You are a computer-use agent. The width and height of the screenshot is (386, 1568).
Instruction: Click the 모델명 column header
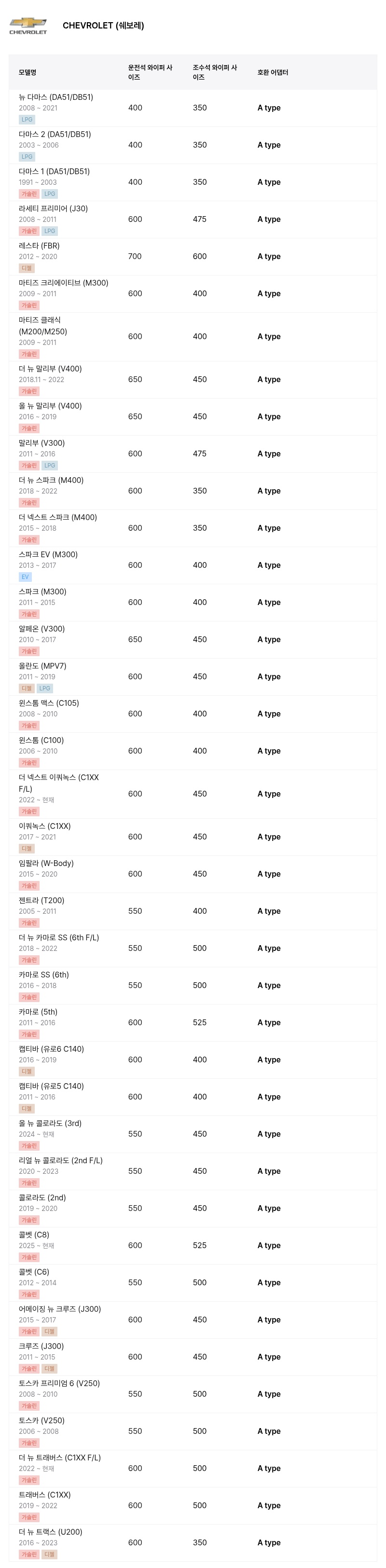[x=28, y=72]
